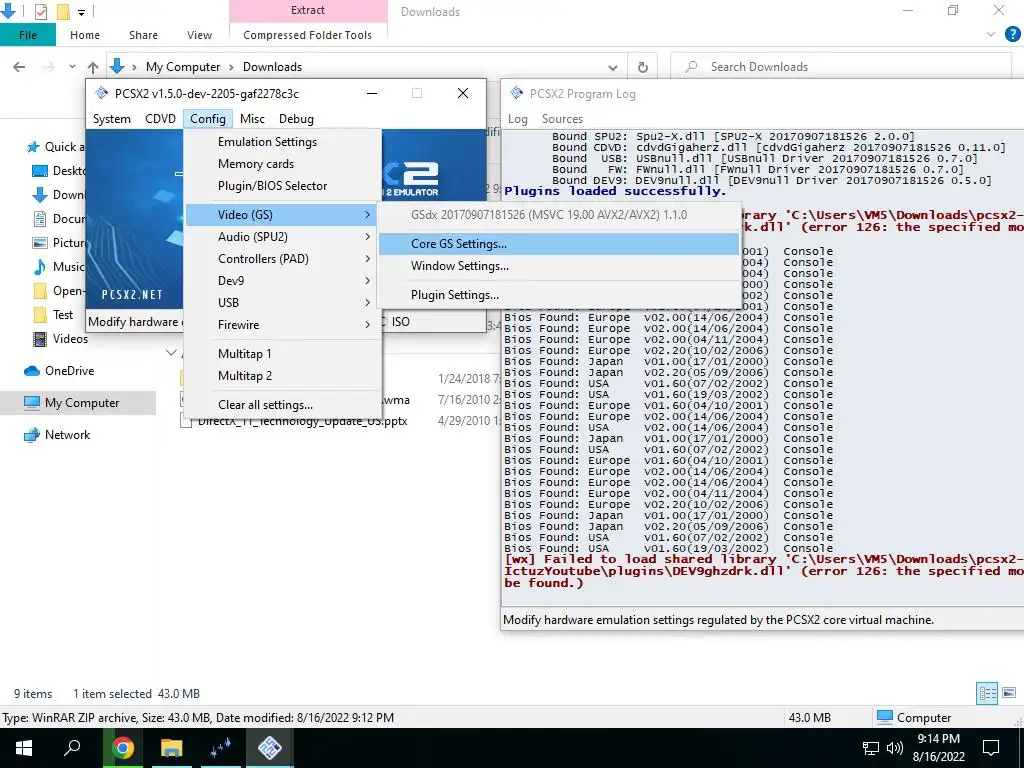Click PCSX2 taskbar icon
1024x768 pixels.
pyautogui.click(x=269, y=748)
